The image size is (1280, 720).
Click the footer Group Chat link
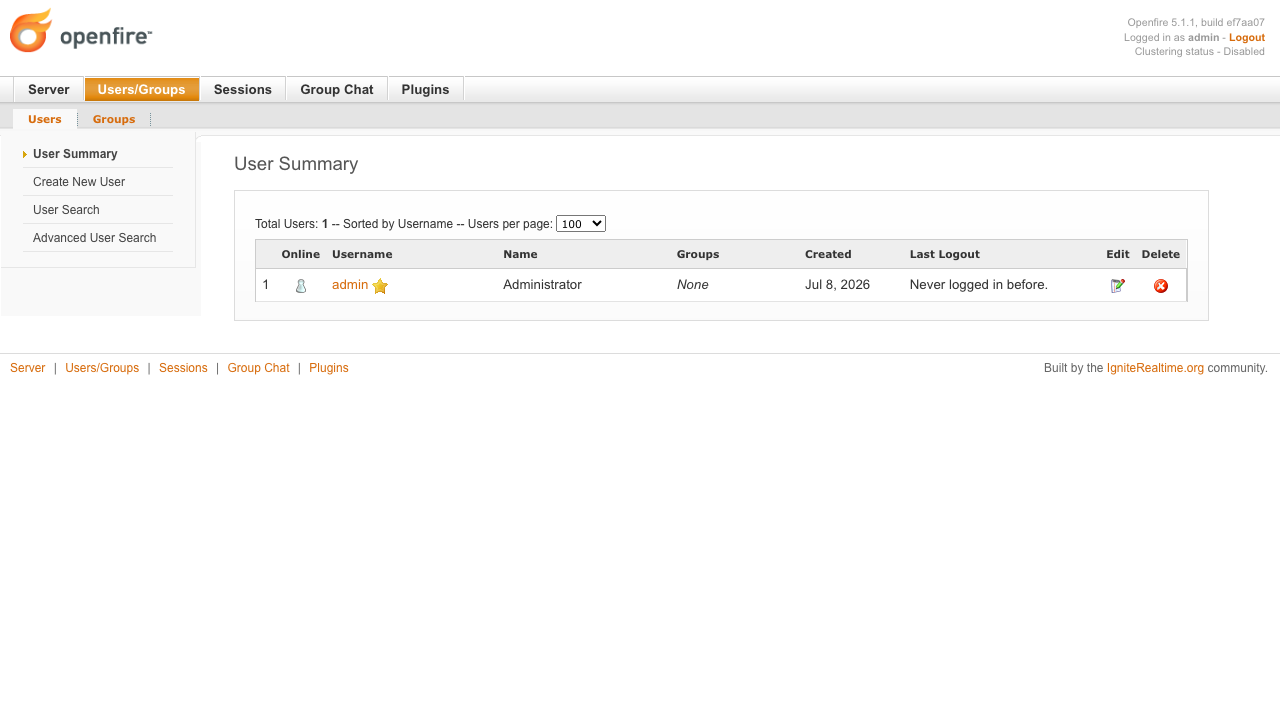(258, 368)
